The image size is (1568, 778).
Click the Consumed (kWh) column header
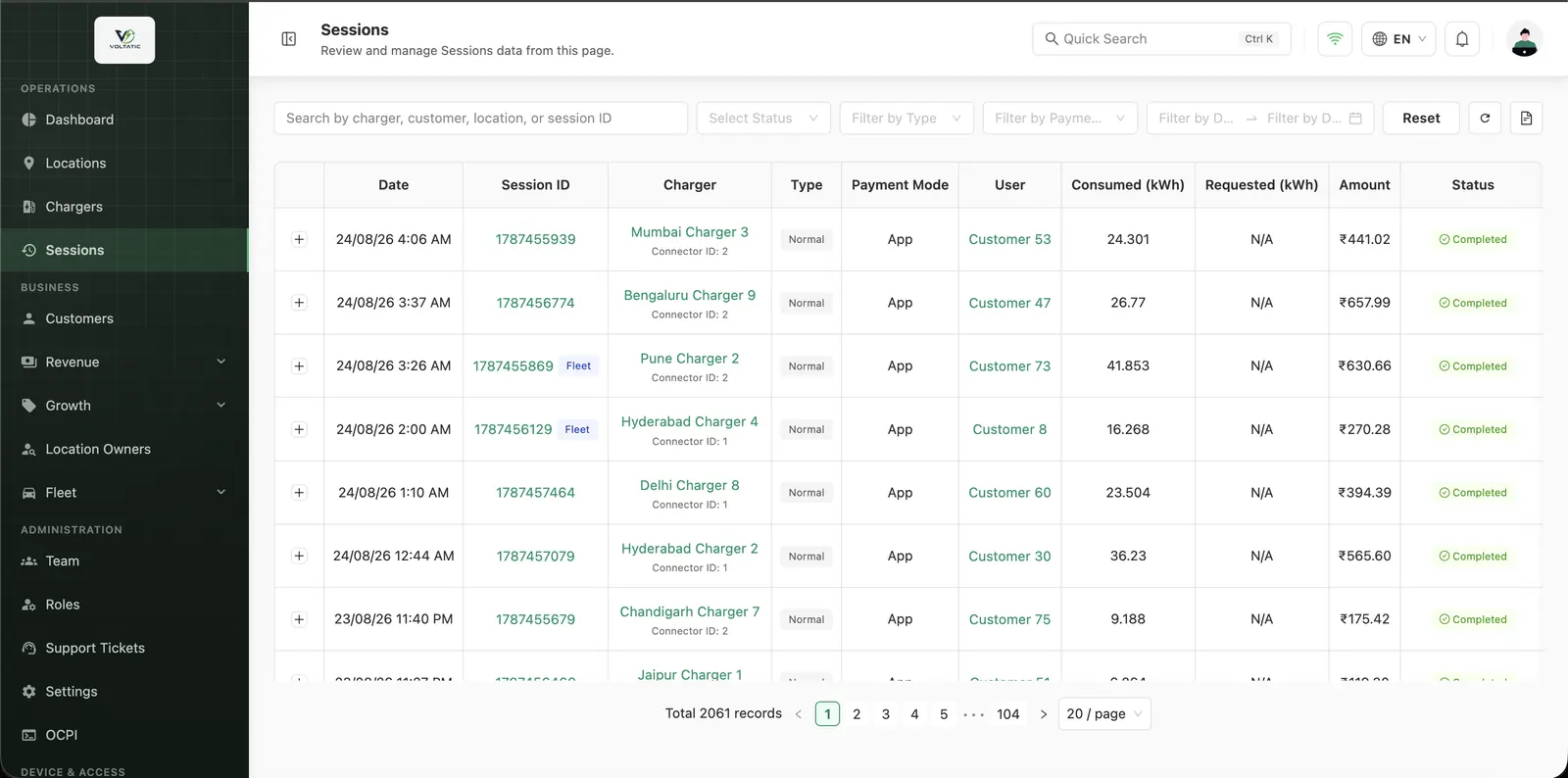pyautogui.click(x=1128, y=185)
